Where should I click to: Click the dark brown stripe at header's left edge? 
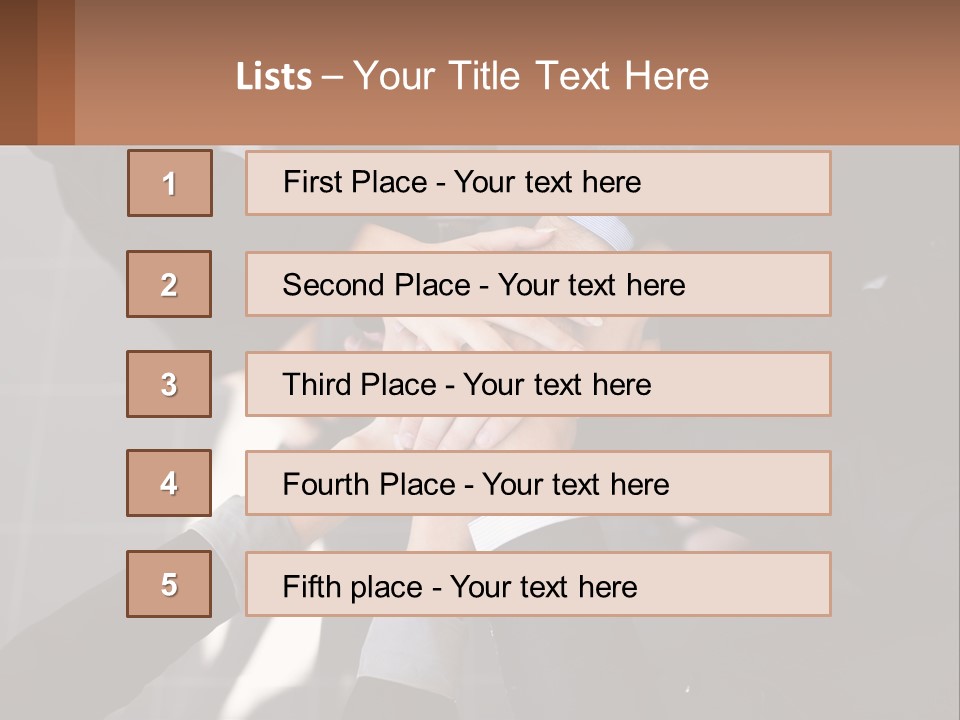pos(18,72)
